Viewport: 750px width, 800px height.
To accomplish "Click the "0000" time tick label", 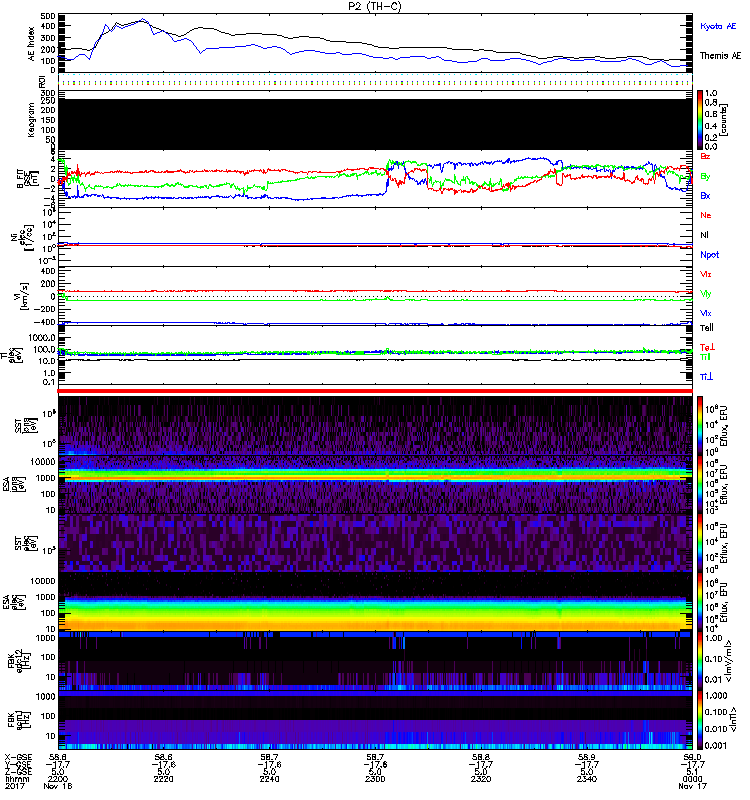I will point(692,779).
